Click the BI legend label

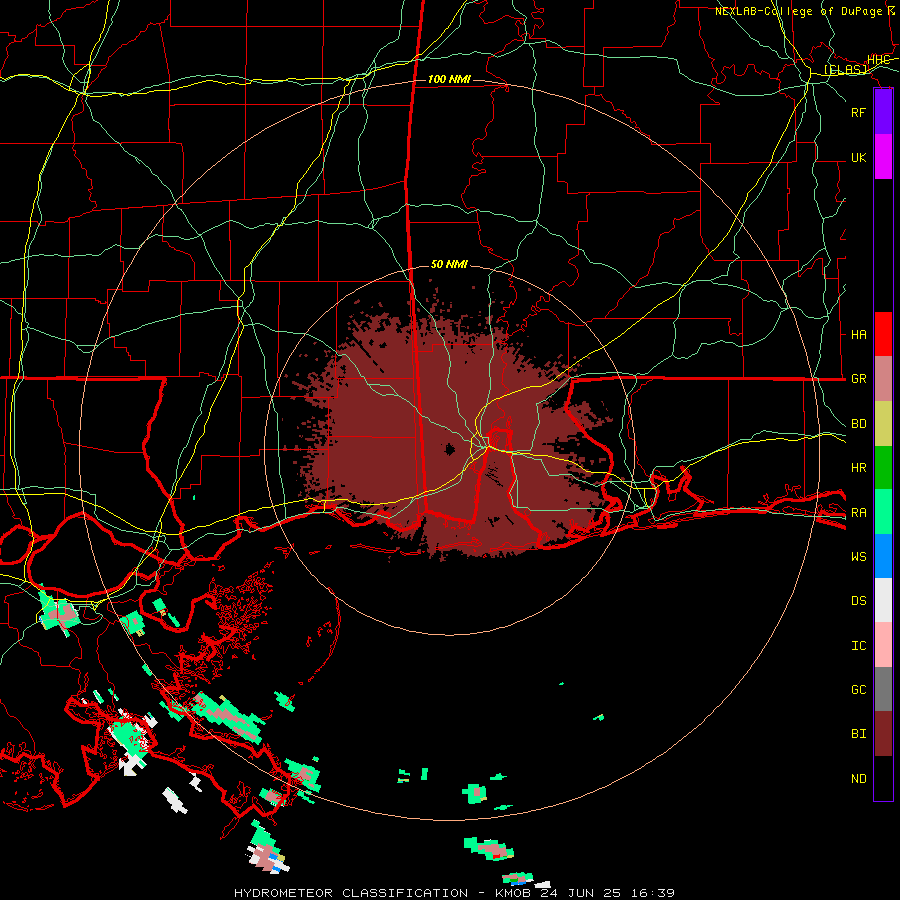click(x=859, y=734)
